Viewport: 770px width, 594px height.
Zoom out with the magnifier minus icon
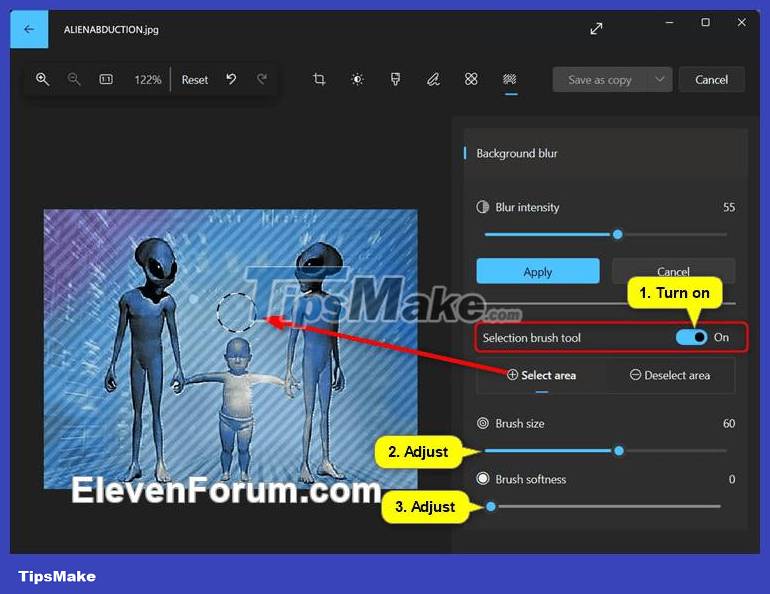coord(74,79)
